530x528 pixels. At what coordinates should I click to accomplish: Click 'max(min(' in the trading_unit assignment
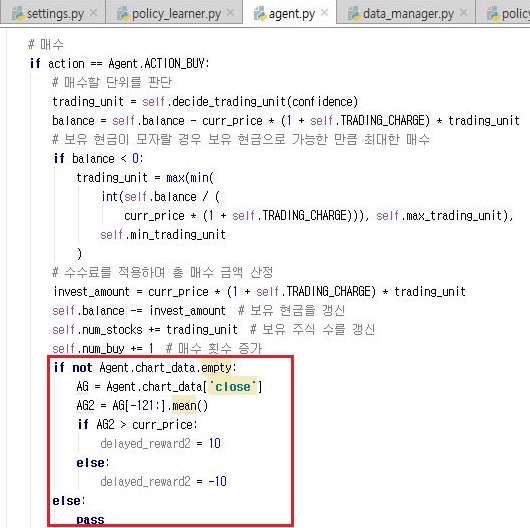point(190,177)
